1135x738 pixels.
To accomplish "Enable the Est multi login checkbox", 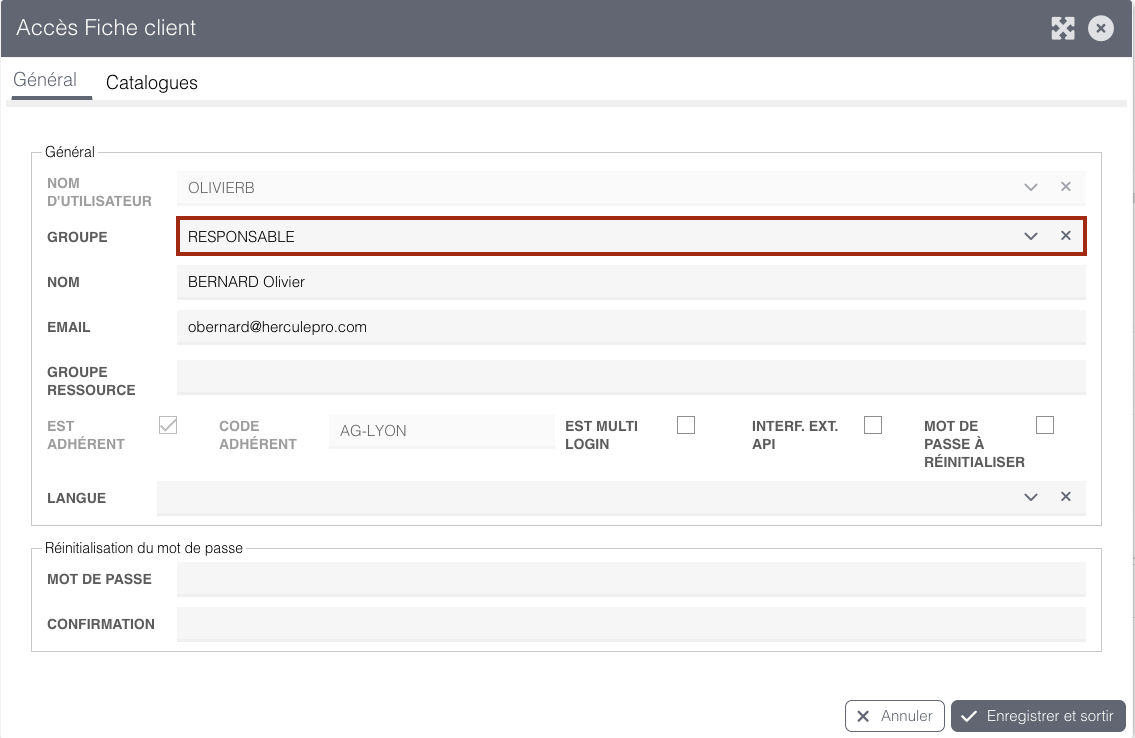I will click(685, 425).
